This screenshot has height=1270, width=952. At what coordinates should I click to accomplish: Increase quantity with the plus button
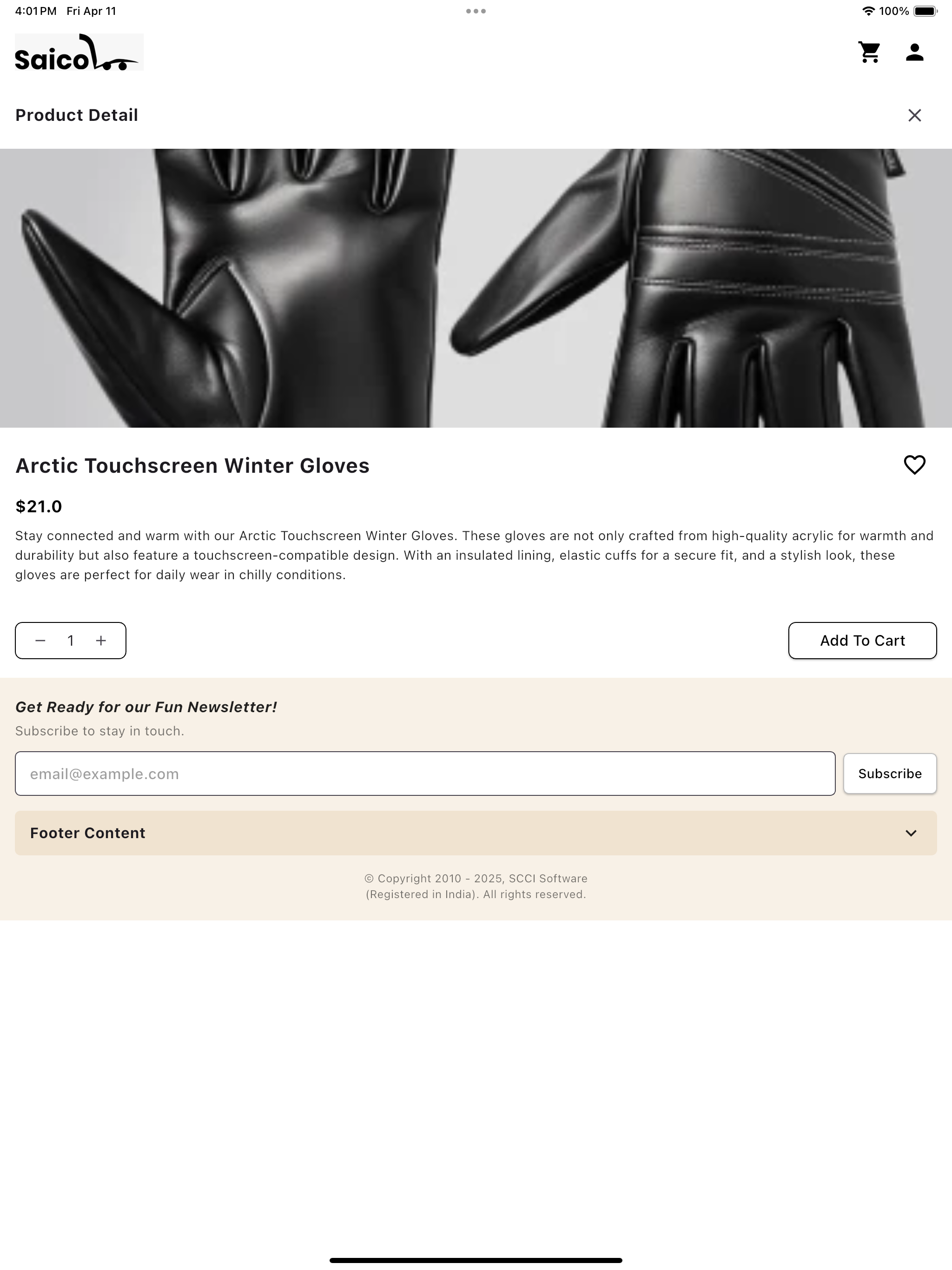coord(101,640)
